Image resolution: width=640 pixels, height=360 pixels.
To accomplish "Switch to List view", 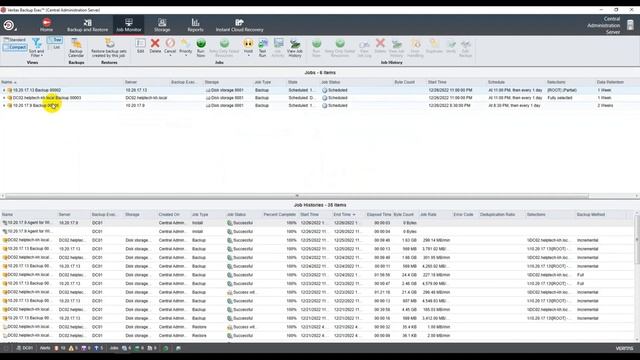I will pyautogui.click(x=55, y=47).
